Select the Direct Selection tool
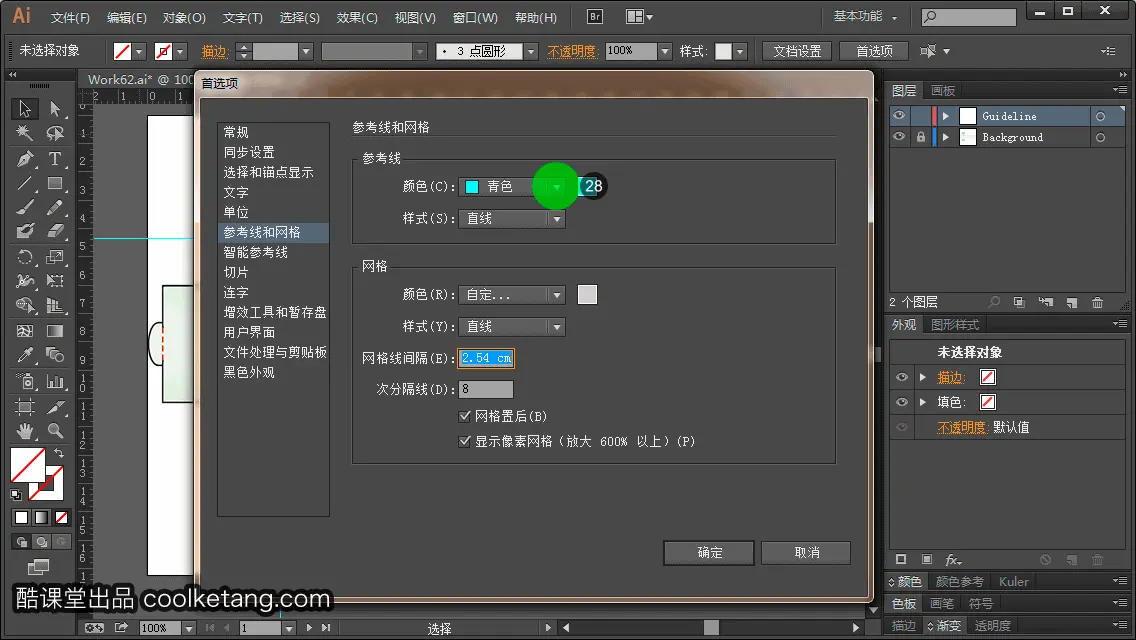The height and width of the screenshot is (640, 1136). [x=55, y=109]
